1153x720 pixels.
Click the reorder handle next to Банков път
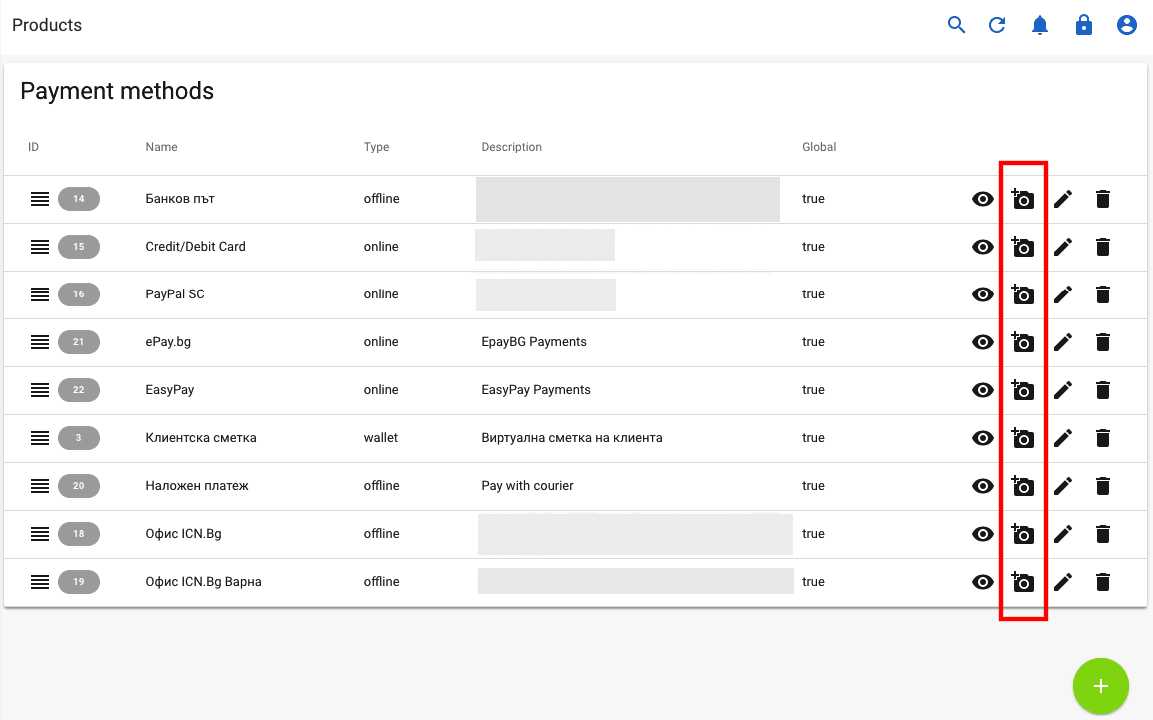[40, 199]
